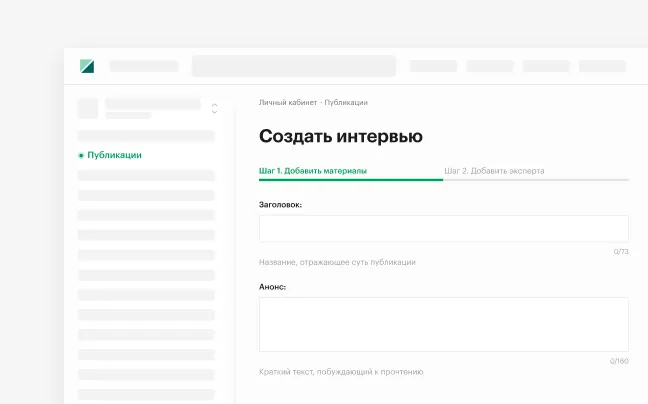The width and height of the screenshot is (648, 404).
Task: Focus the Заголовок input field
Action: (x=444, y=228)
